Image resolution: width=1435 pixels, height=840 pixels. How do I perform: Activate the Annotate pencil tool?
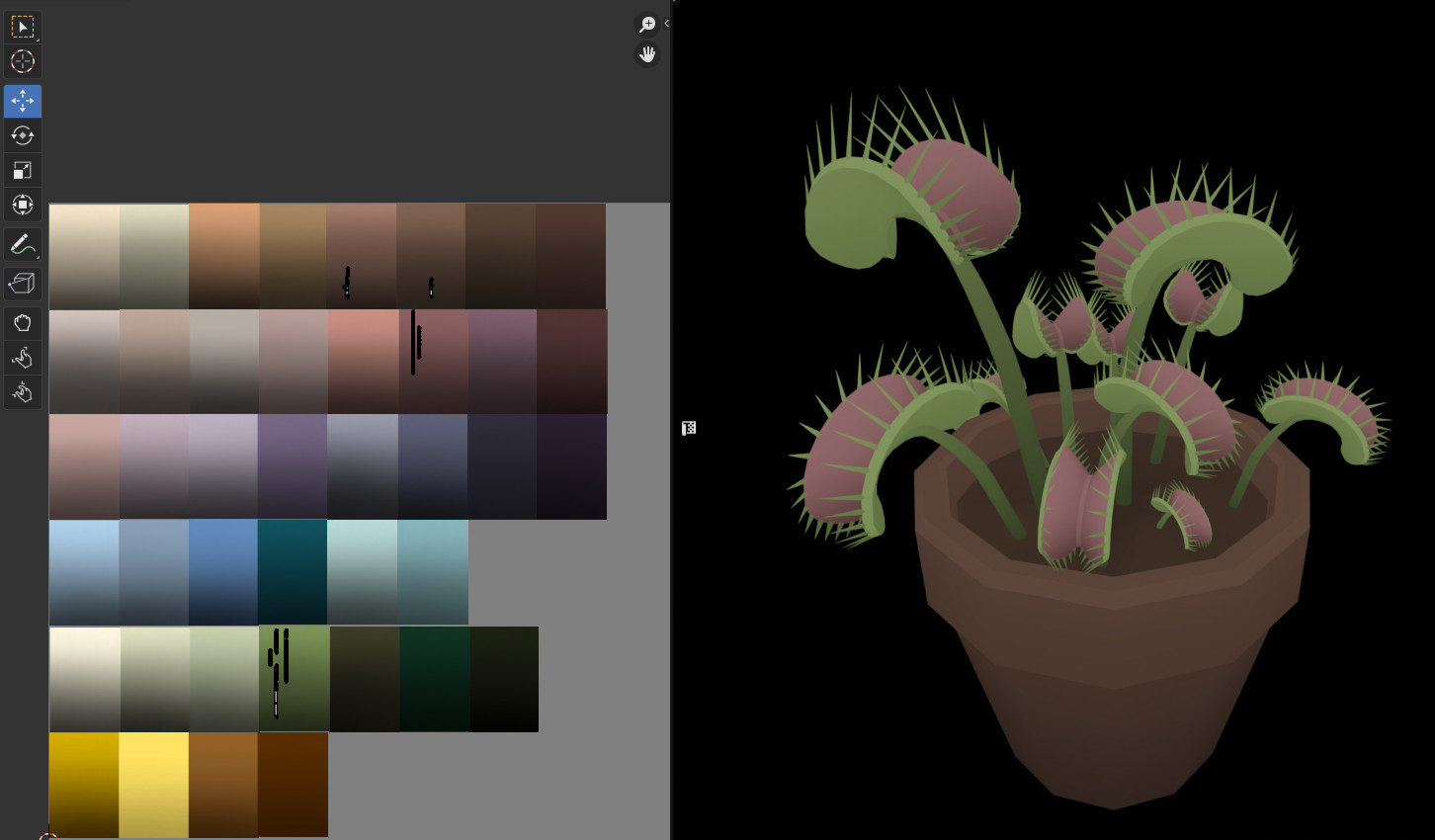(x=22, y=244)
